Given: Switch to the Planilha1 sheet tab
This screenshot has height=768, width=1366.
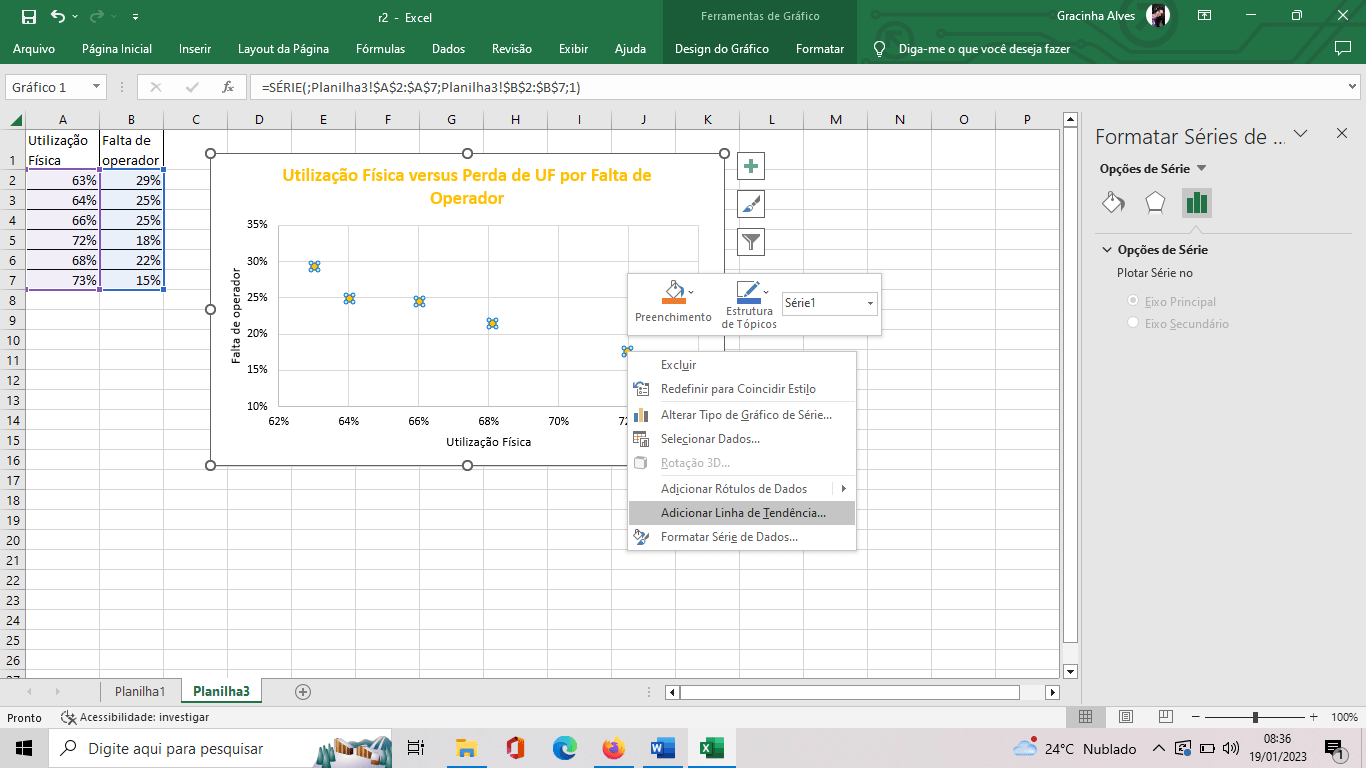Looking at the screenshot, I should (140, 691).
